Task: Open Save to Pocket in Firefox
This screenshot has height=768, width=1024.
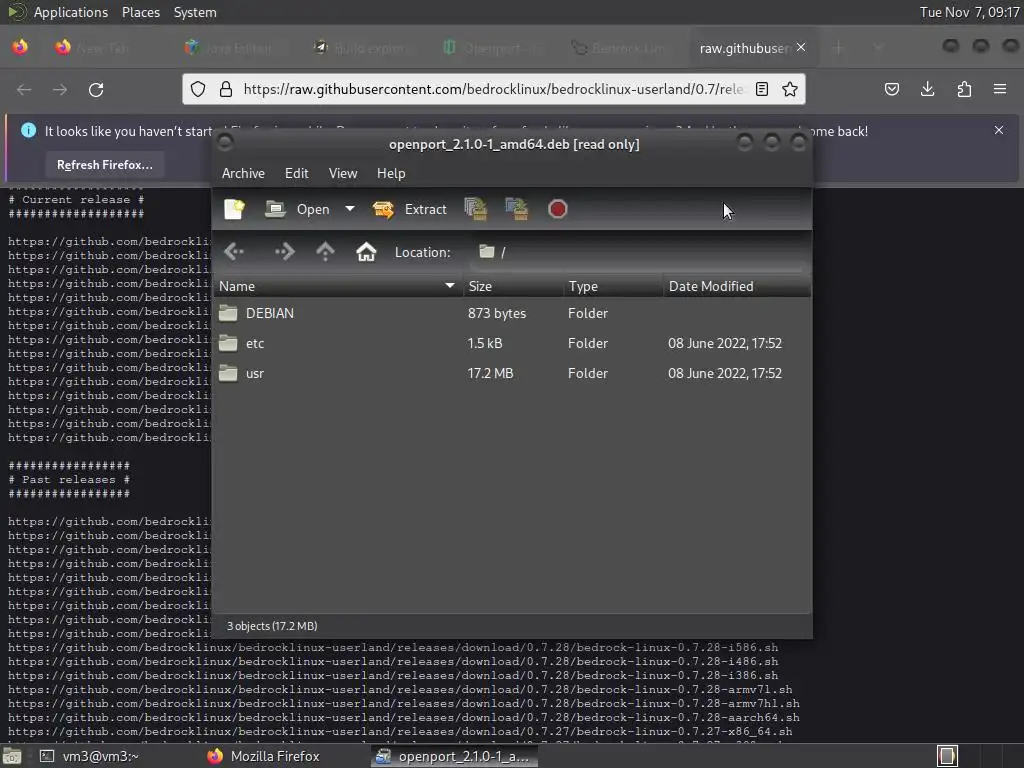Action: pos(891,89)
